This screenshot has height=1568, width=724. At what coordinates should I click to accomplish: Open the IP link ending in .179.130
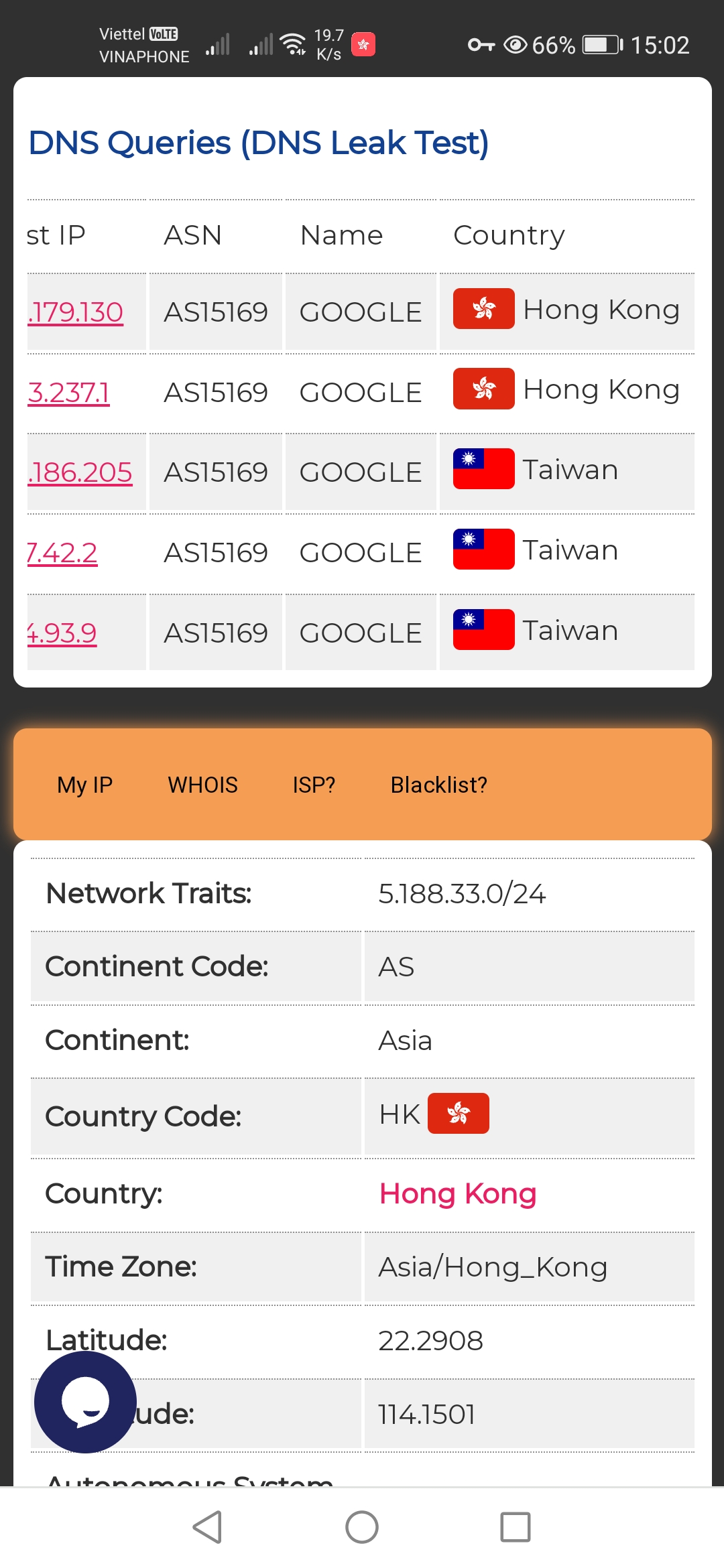pyautogui.click(x=75, y=312)
